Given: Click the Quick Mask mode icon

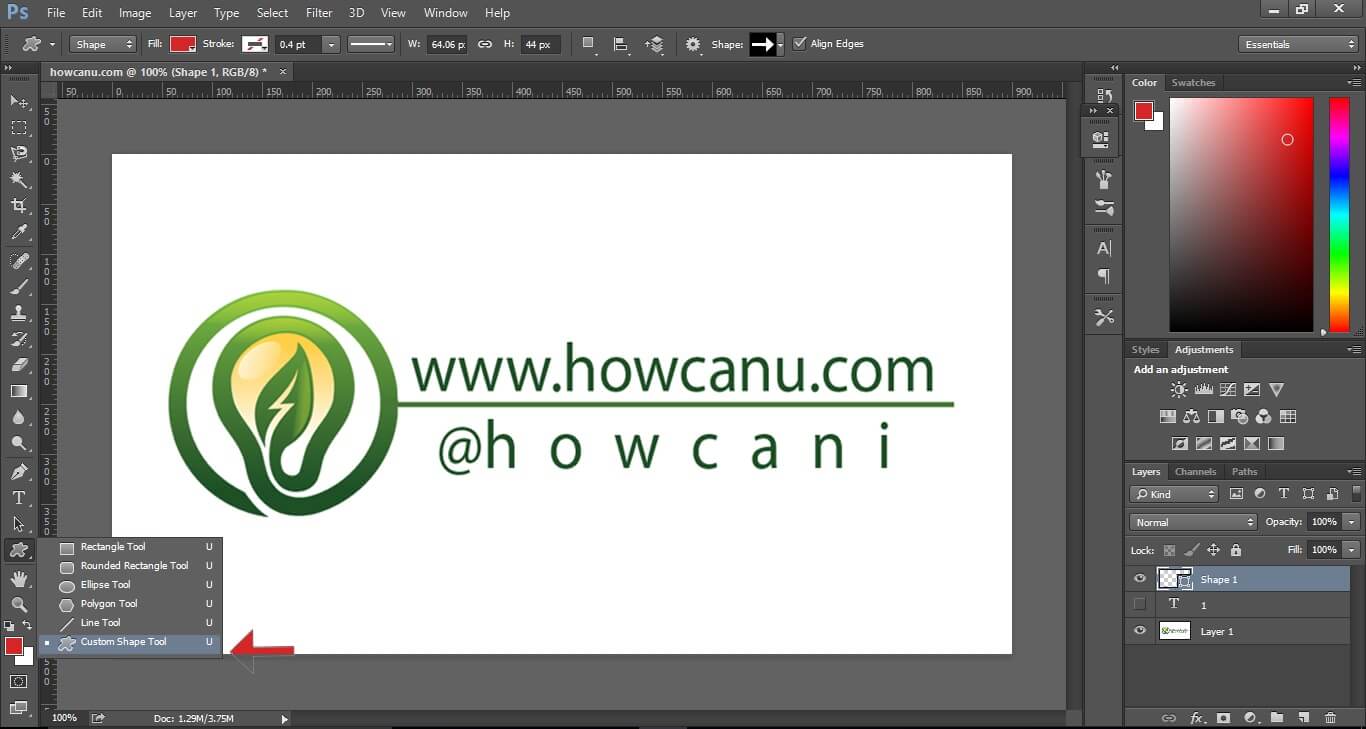Looking at the screenshot, I should pos(19,682).
